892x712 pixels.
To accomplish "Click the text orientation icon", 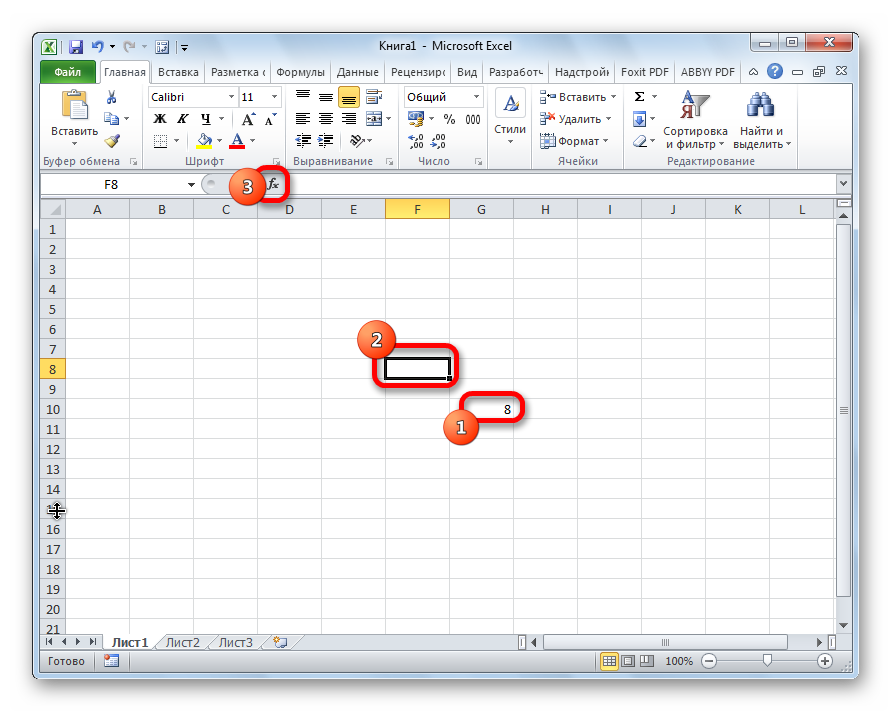I will tap(357, 140).
